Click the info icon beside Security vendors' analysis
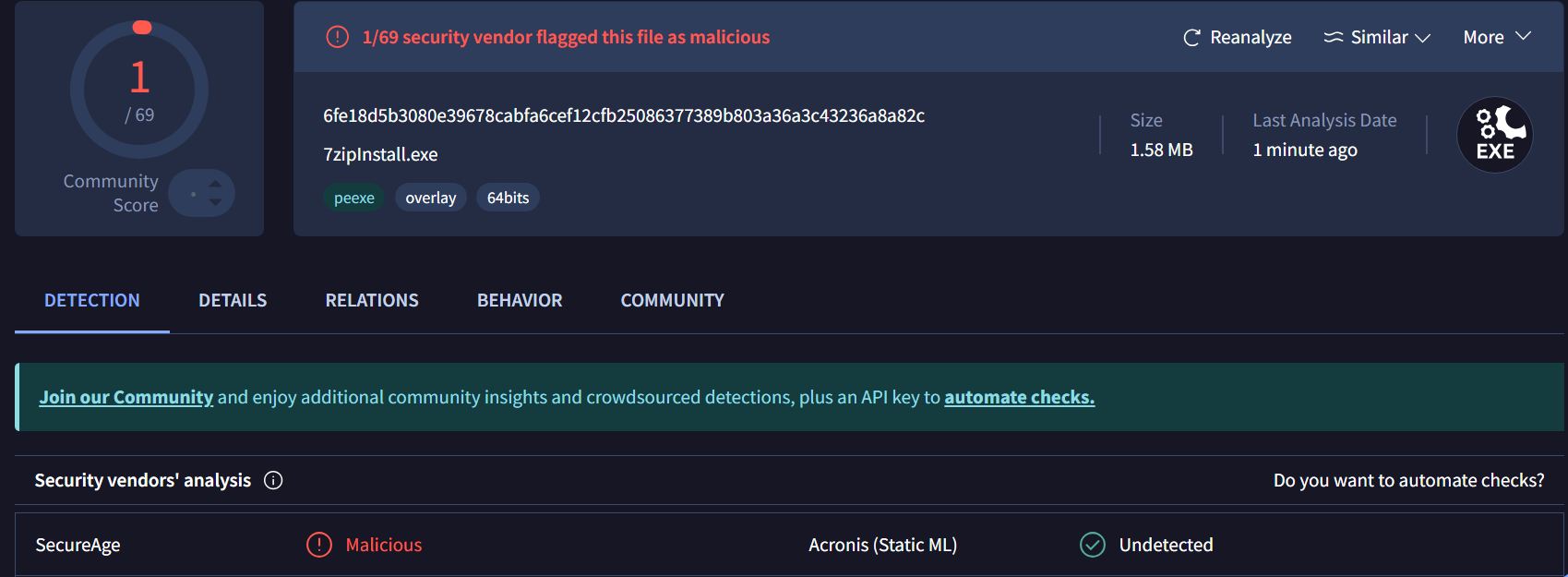1568x577 pixels. 273,480
